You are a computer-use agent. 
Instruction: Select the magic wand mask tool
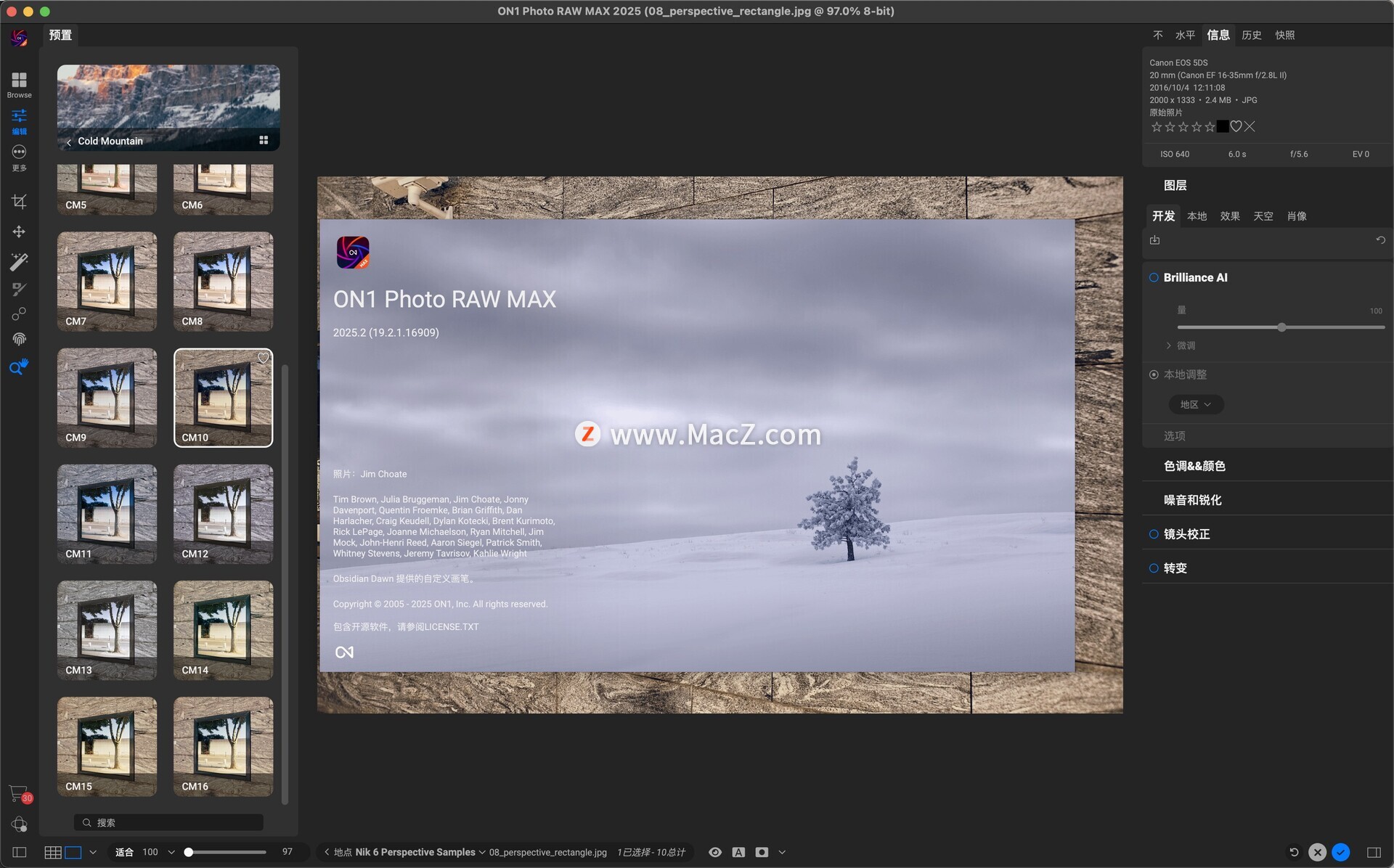point(19,261)
